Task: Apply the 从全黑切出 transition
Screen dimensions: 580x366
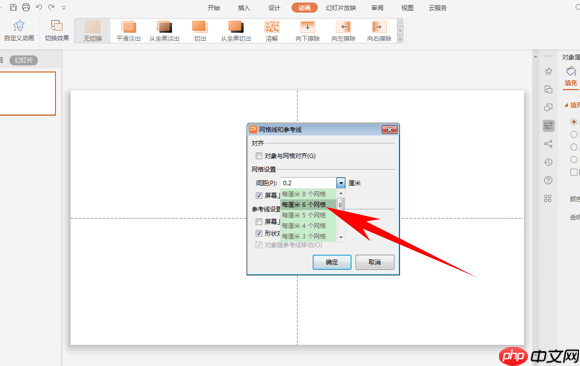Action: [236, 31]
